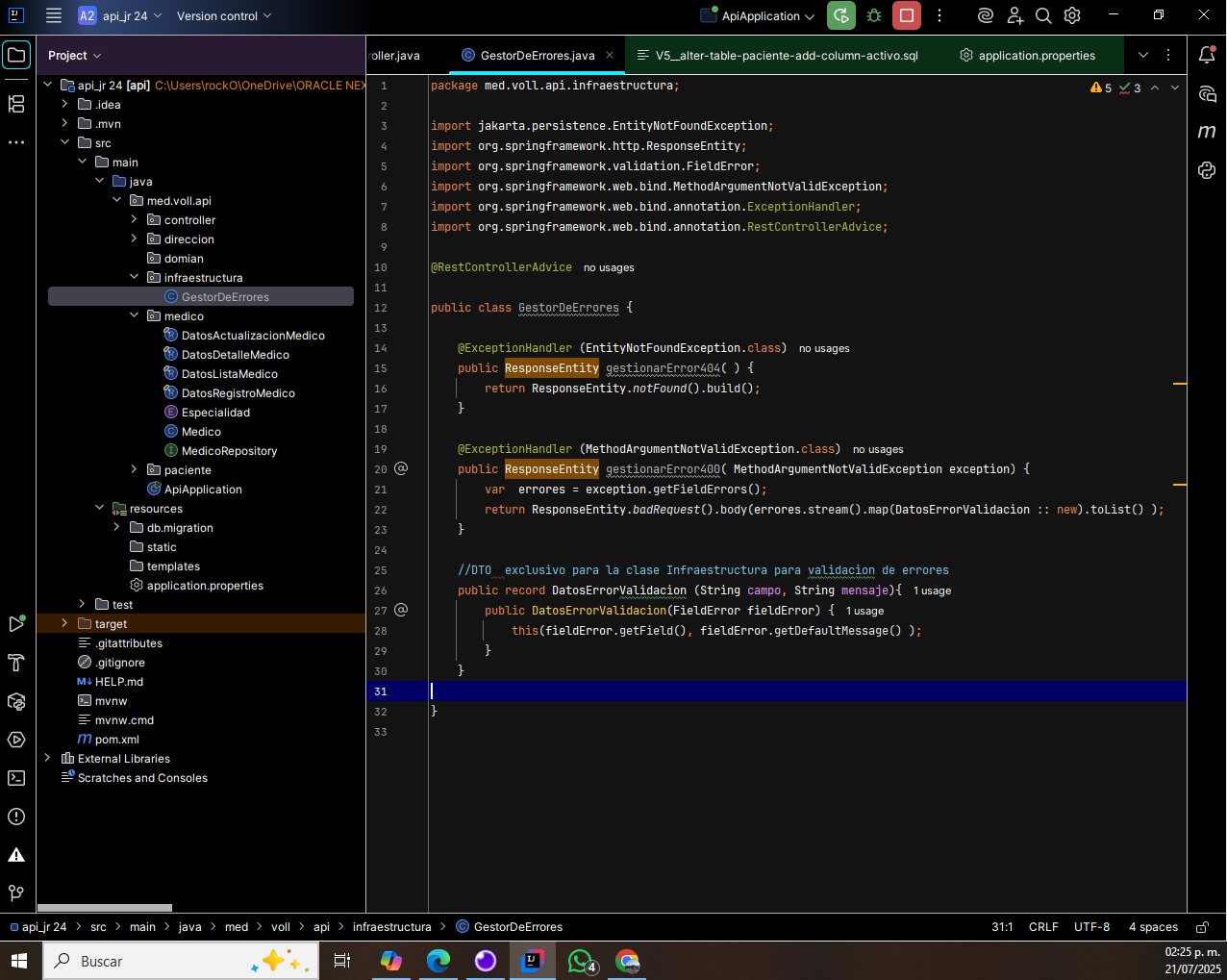Open the api_jr 24 project dropdown
1227x980 pixels.
(120, 15)
